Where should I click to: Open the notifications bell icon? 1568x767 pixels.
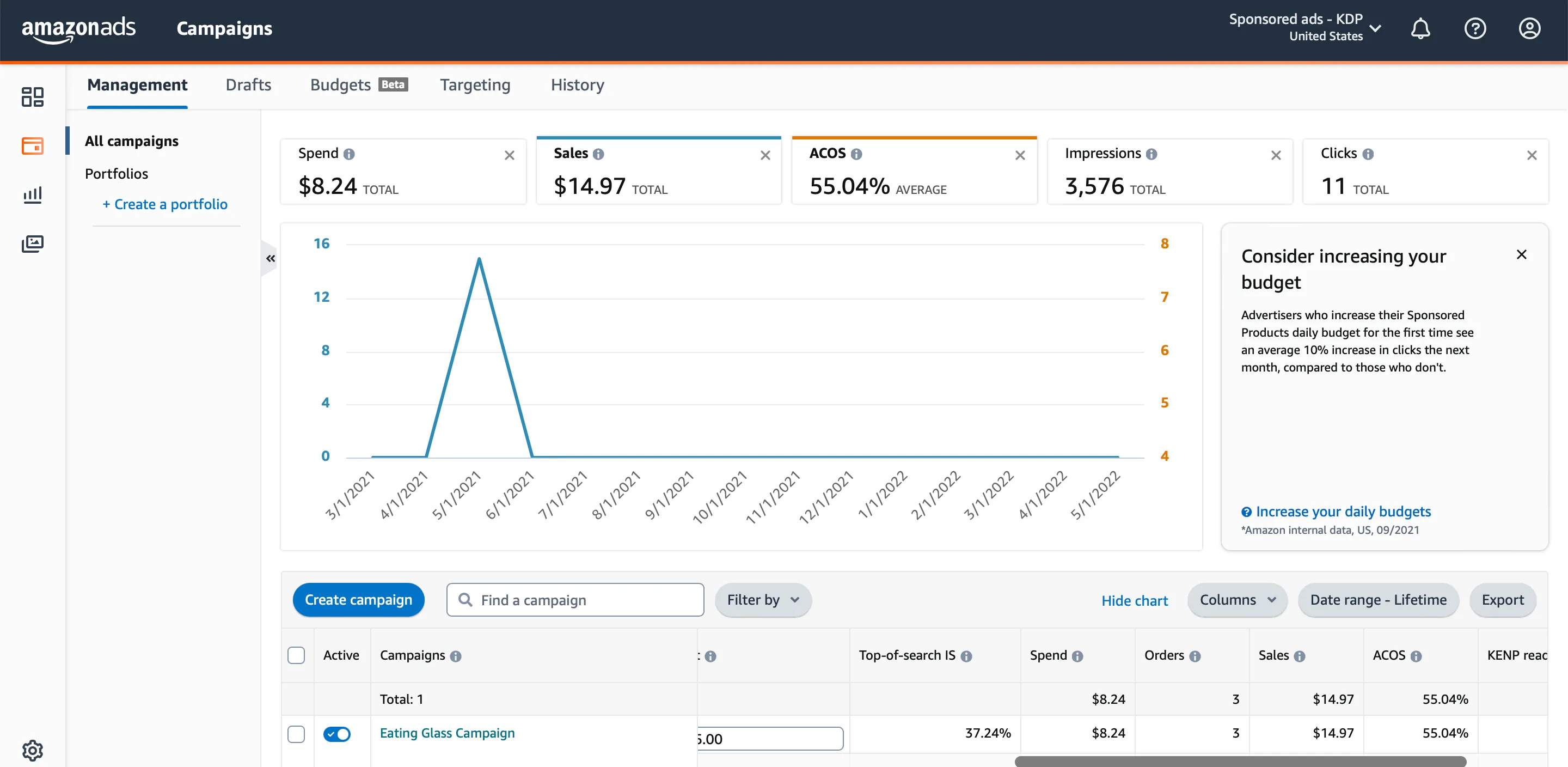coord(1420,29)
